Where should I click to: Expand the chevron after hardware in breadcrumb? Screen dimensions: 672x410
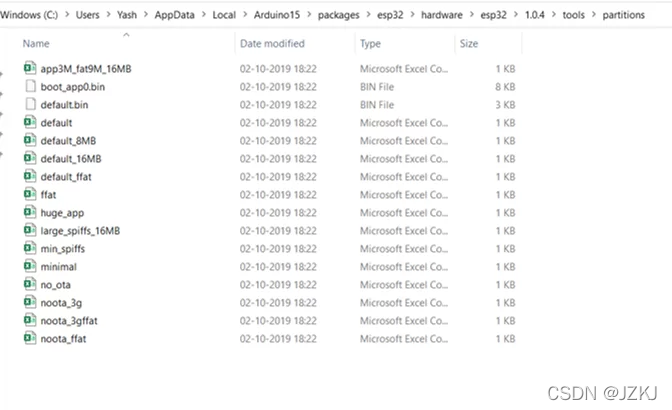pos(472,15)
